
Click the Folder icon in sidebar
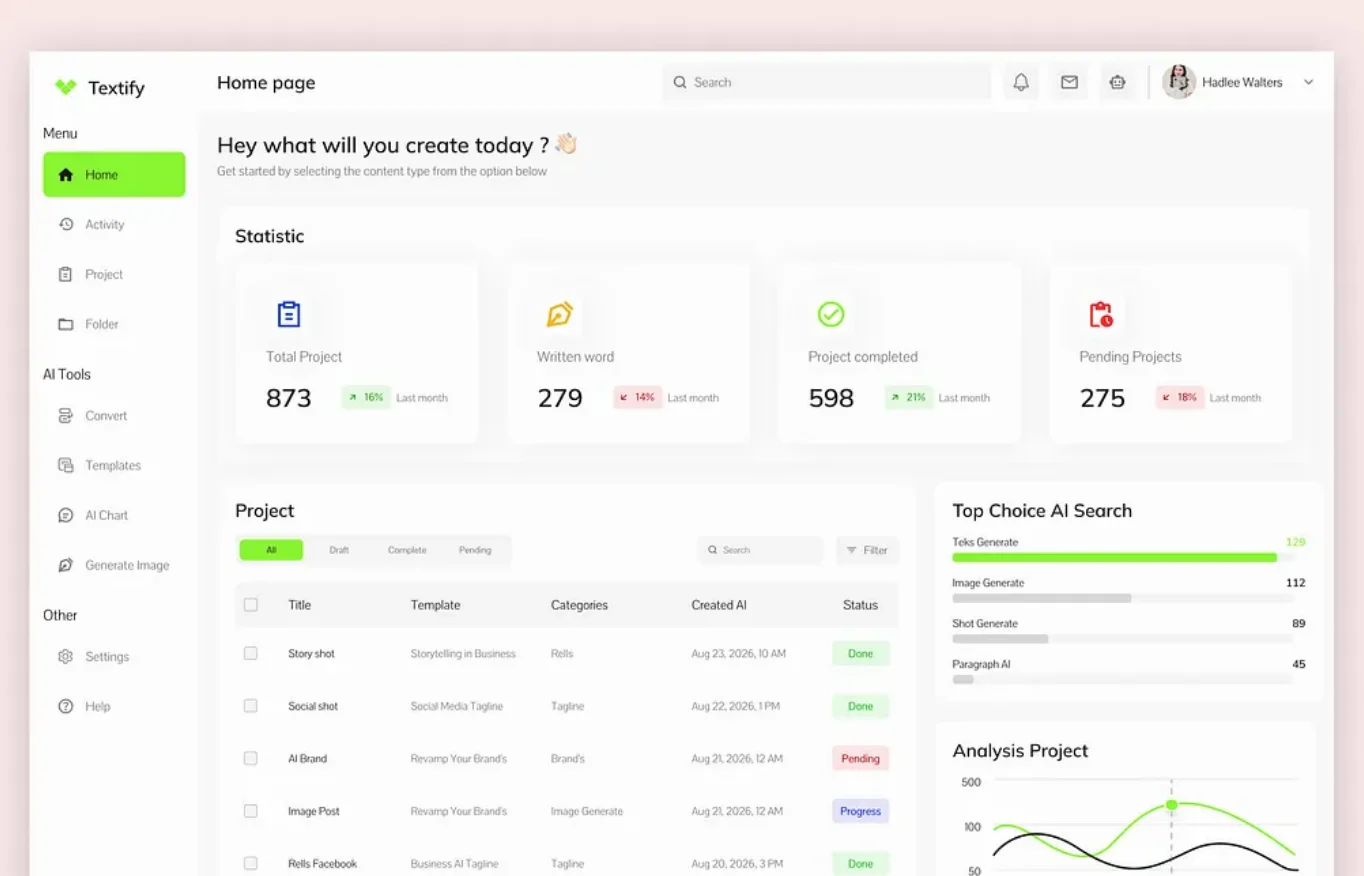(66, 324)
